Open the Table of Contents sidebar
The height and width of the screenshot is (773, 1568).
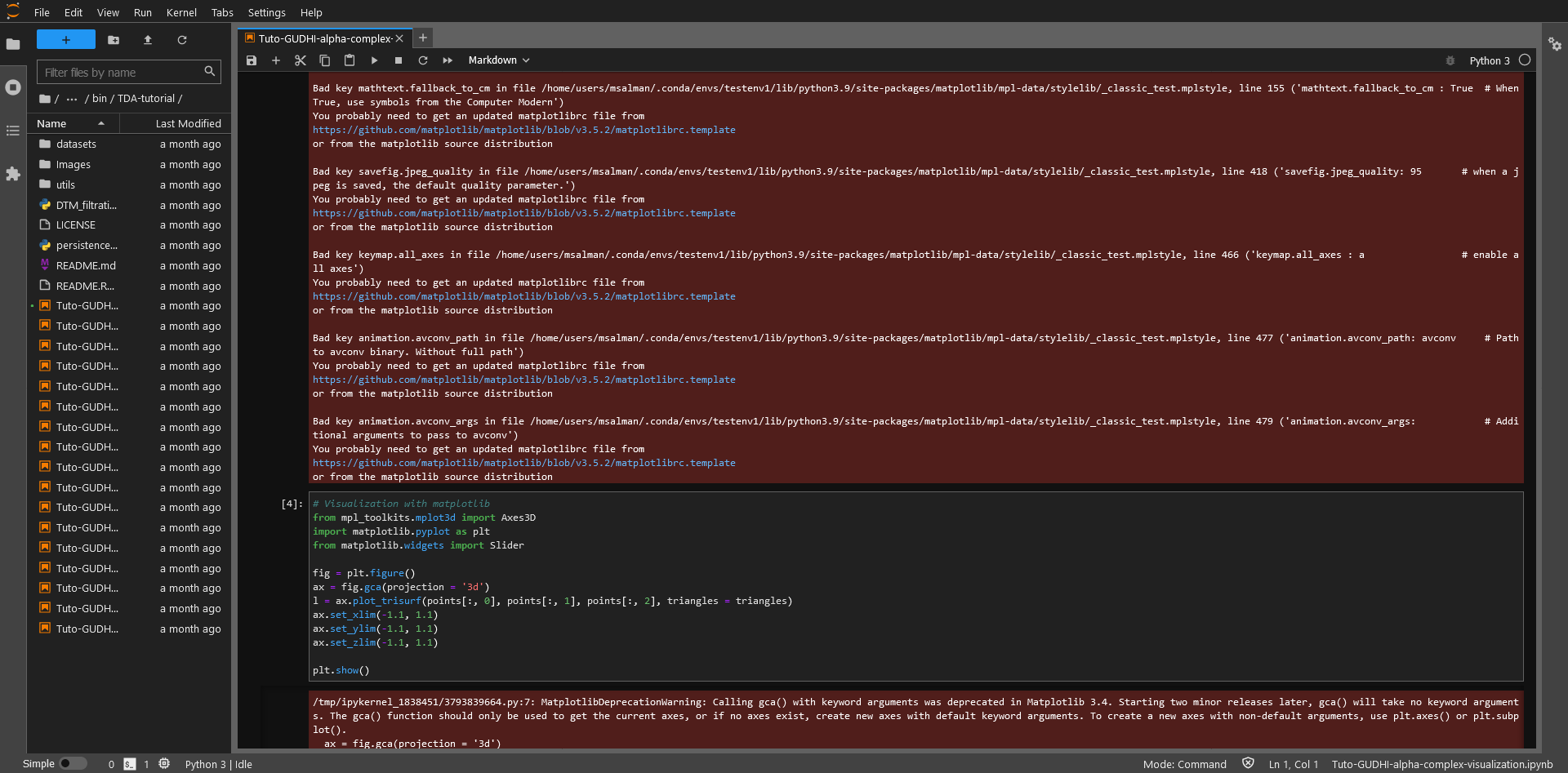13,131
